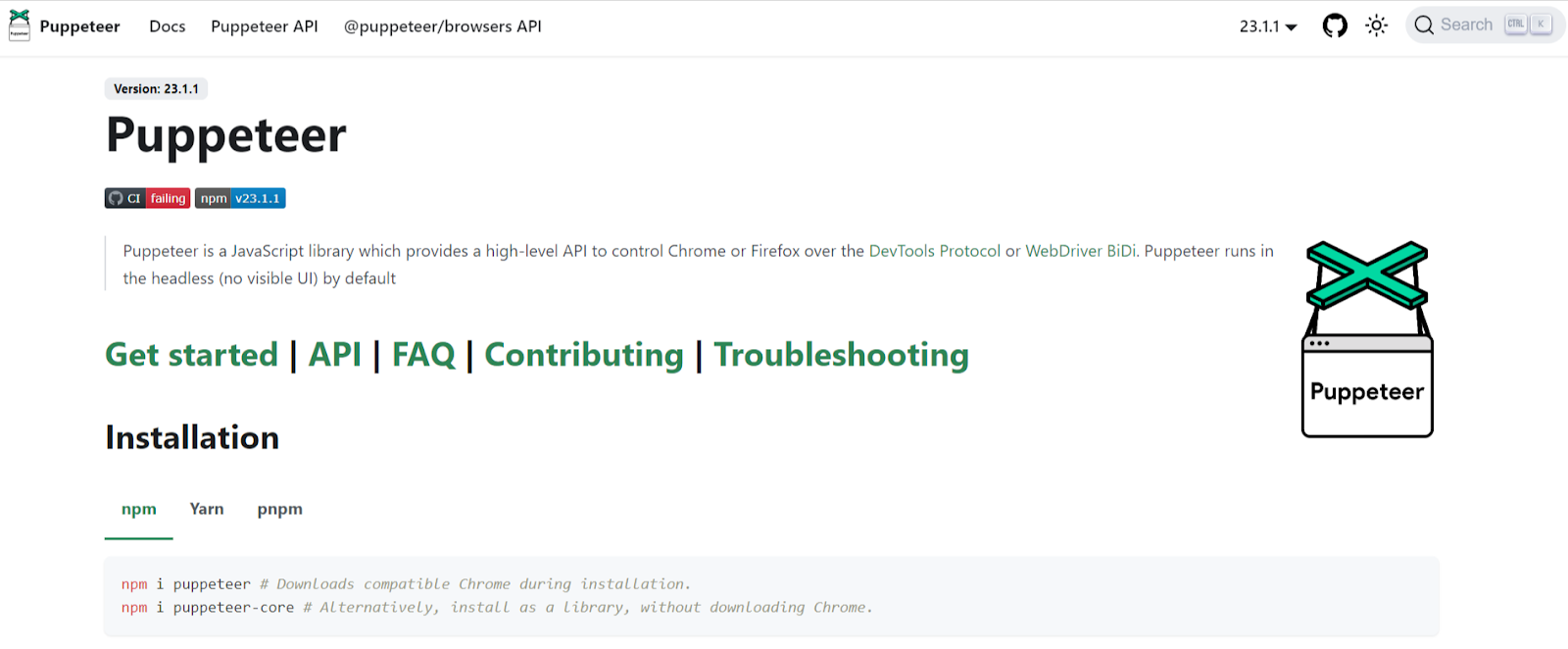Click the Puppeteer logo icon in navbar

click(20, 25)
